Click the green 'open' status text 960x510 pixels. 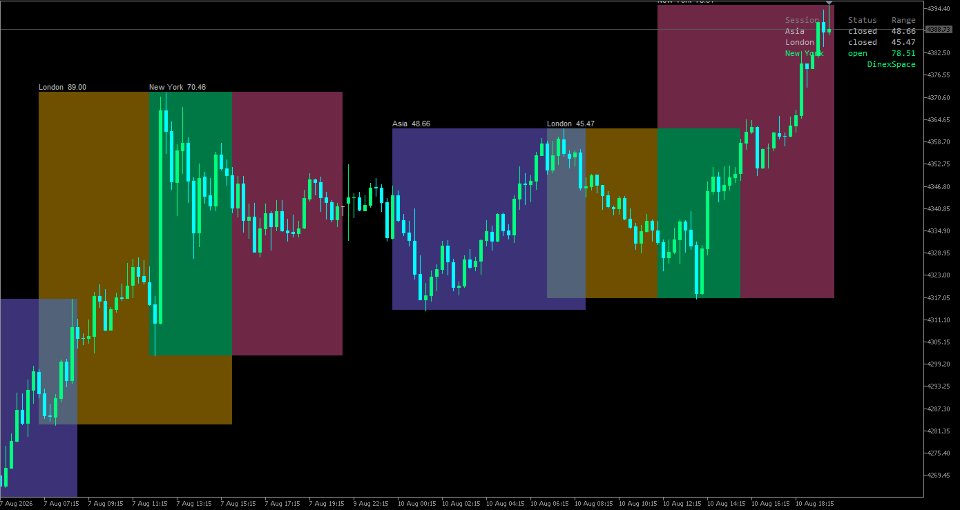point(858,53)
